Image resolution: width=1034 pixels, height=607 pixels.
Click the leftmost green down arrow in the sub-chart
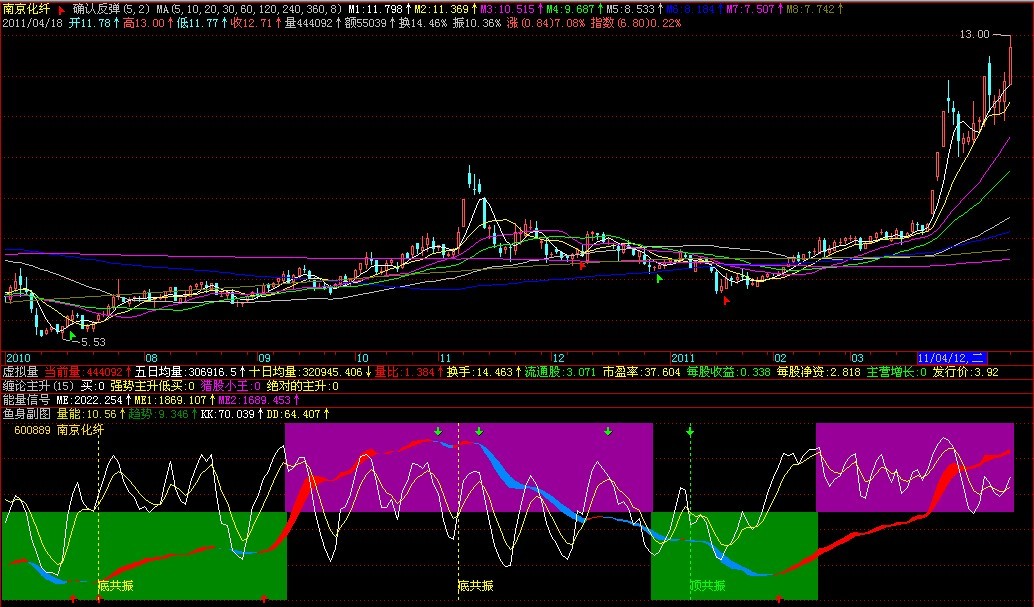click(437, 432)
